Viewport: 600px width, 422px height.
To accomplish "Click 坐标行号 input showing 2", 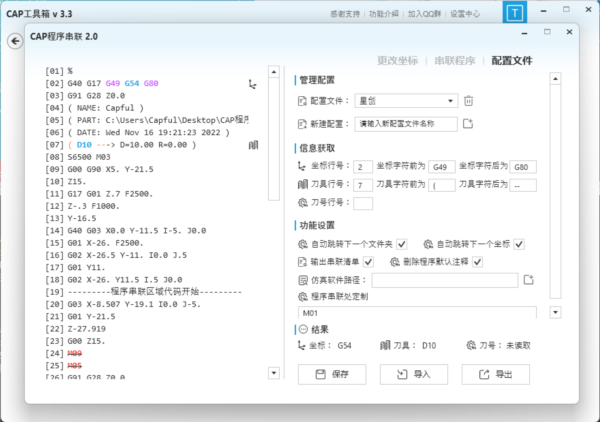I will 363,167.
